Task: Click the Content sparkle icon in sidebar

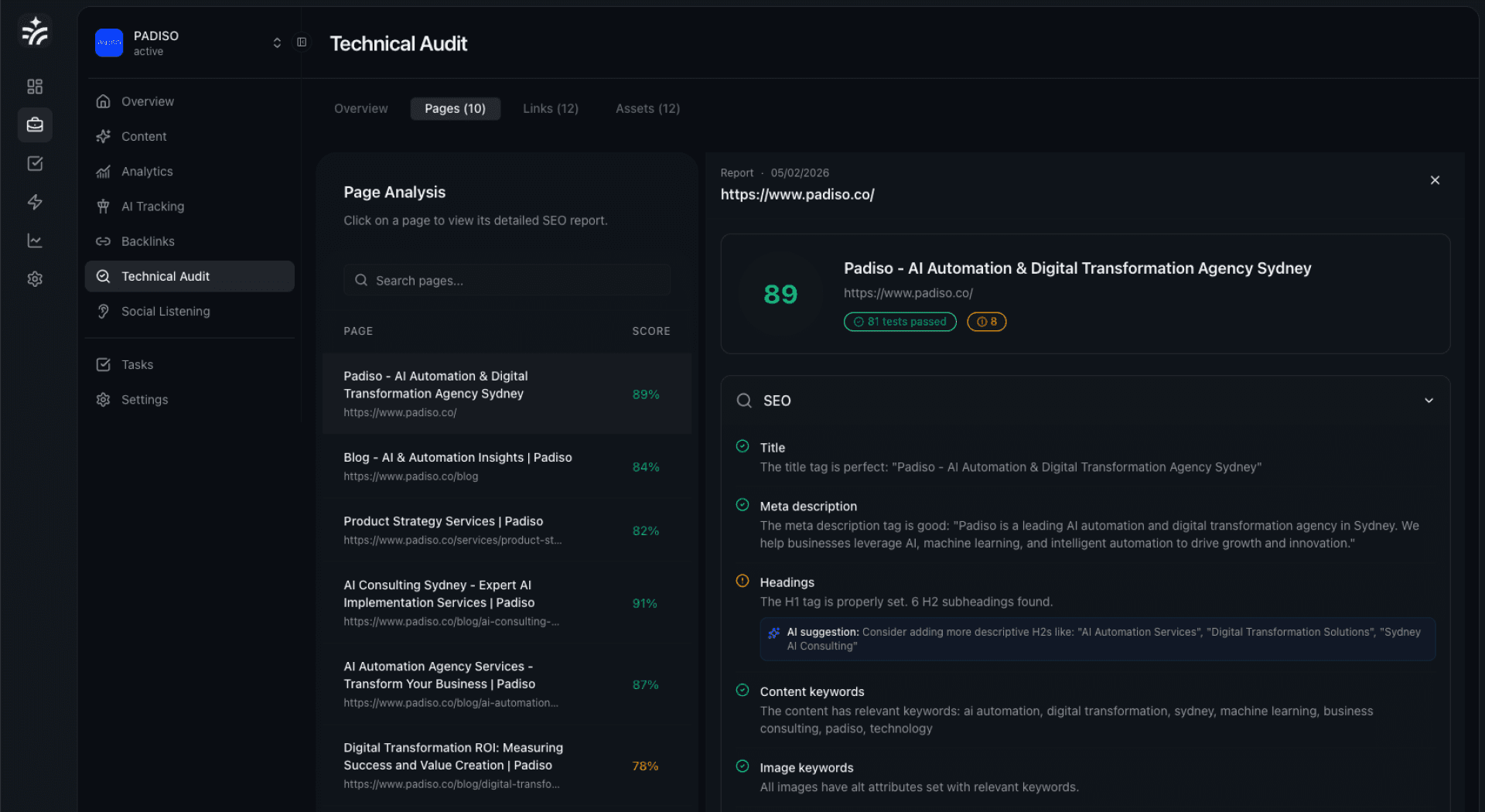Action: pos(103,136)
